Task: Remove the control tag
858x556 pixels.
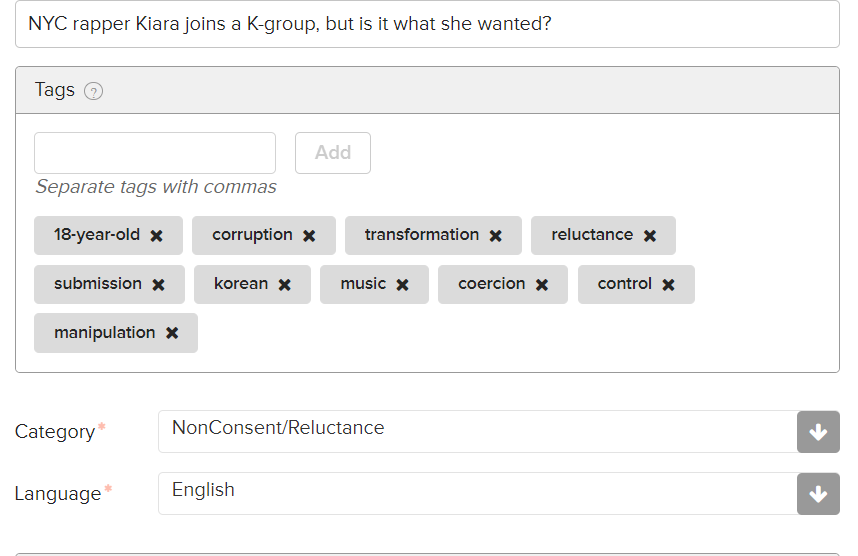Action: coord(669,285)
